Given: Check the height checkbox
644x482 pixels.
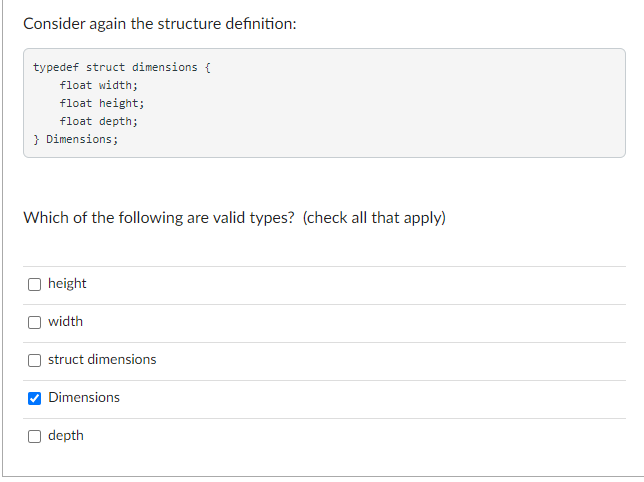Looking at the screenshot, I should click(x=34, y=284).
